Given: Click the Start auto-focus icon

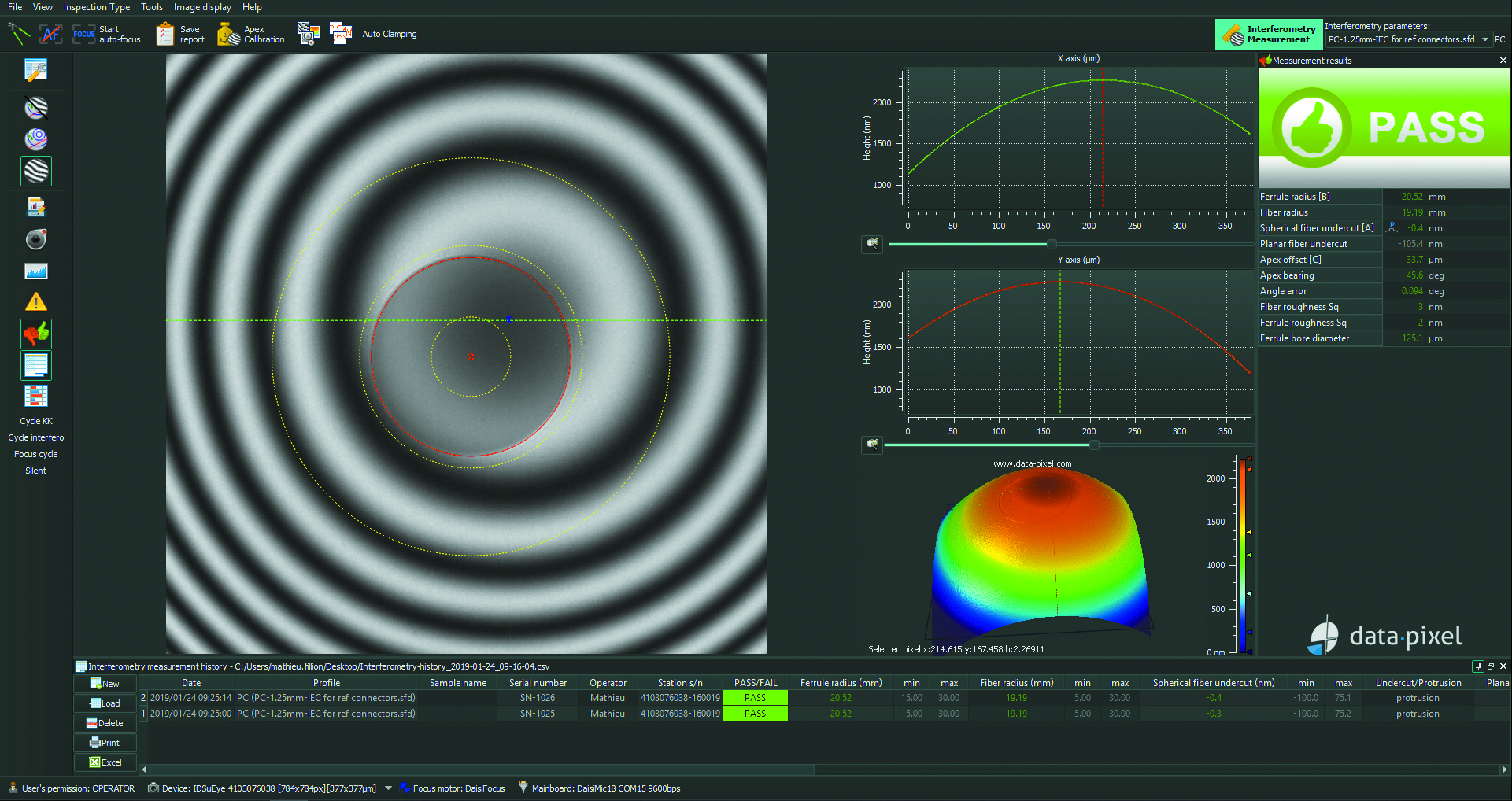Looking at the screenshot, I should 83,34.
